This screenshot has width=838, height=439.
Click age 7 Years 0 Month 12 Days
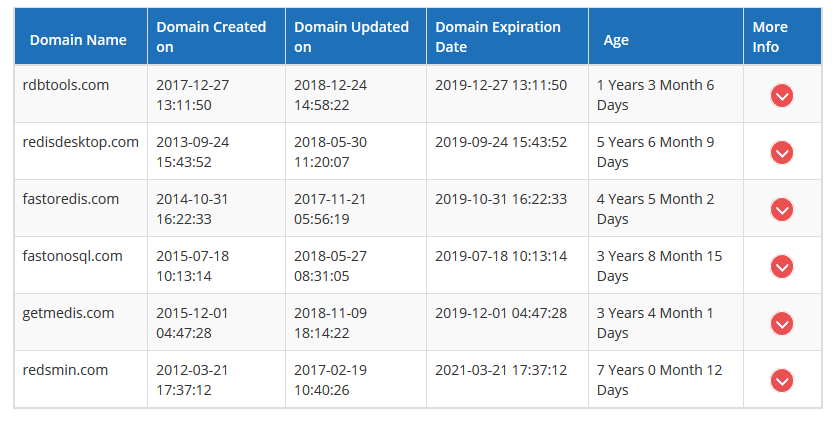tap(659, 380)
